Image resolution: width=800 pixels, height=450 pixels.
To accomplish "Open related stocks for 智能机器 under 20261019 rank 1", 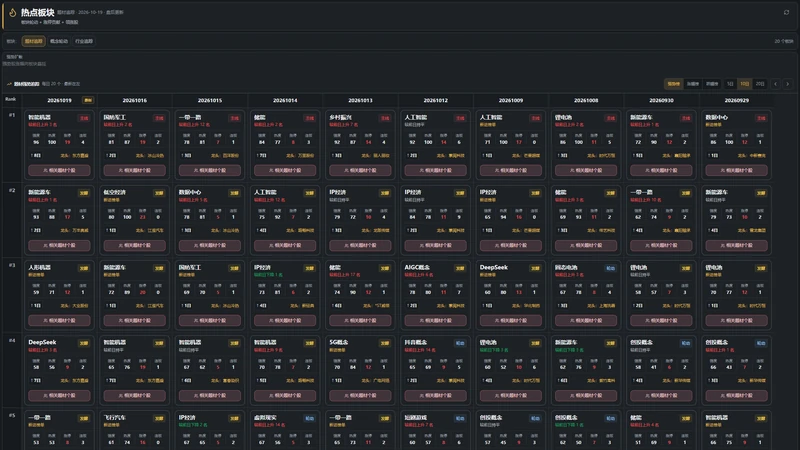I will 59,170.
